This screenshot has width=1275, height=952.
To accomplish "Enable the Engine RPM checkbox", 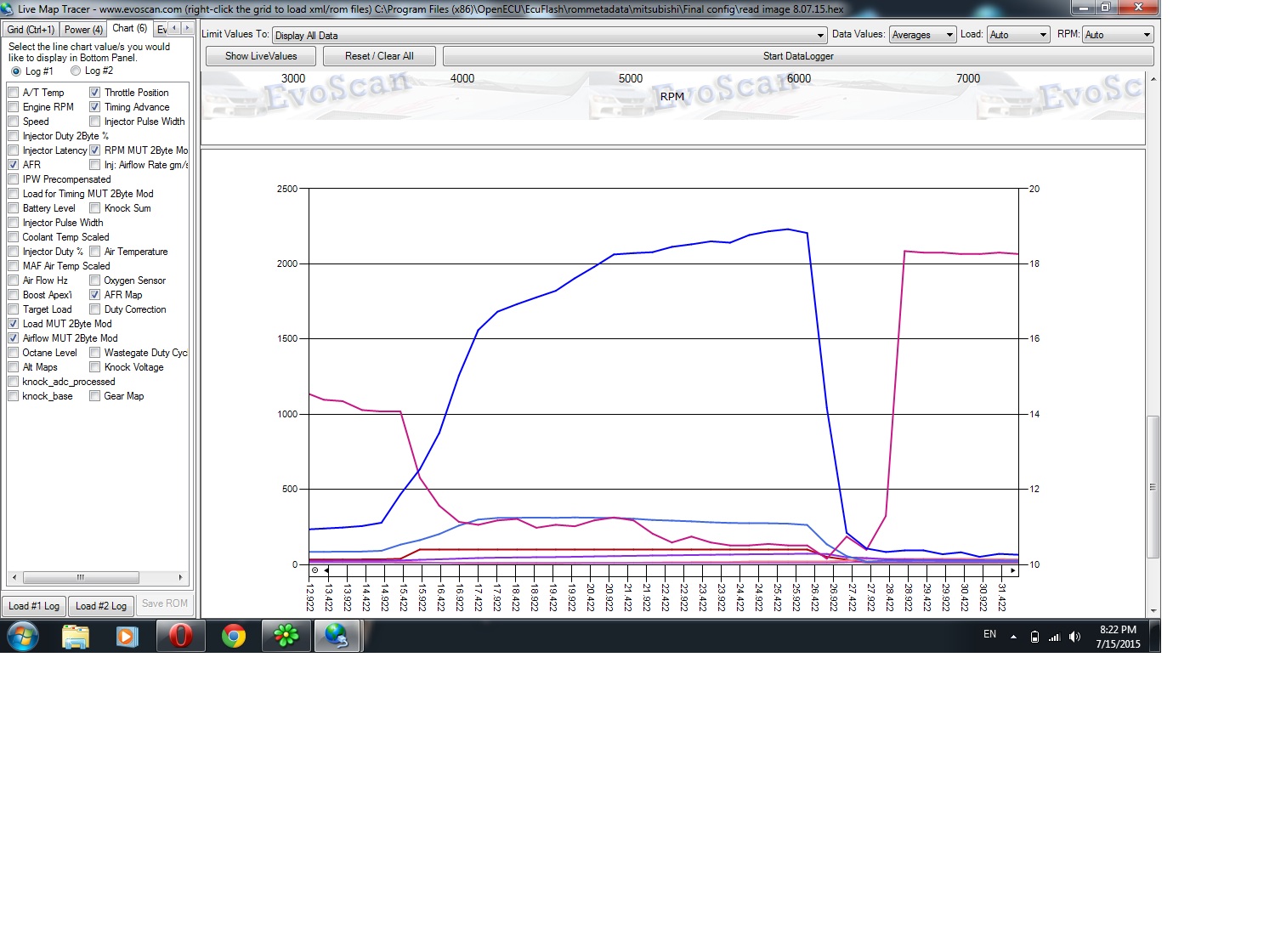I will click(14, 107).
